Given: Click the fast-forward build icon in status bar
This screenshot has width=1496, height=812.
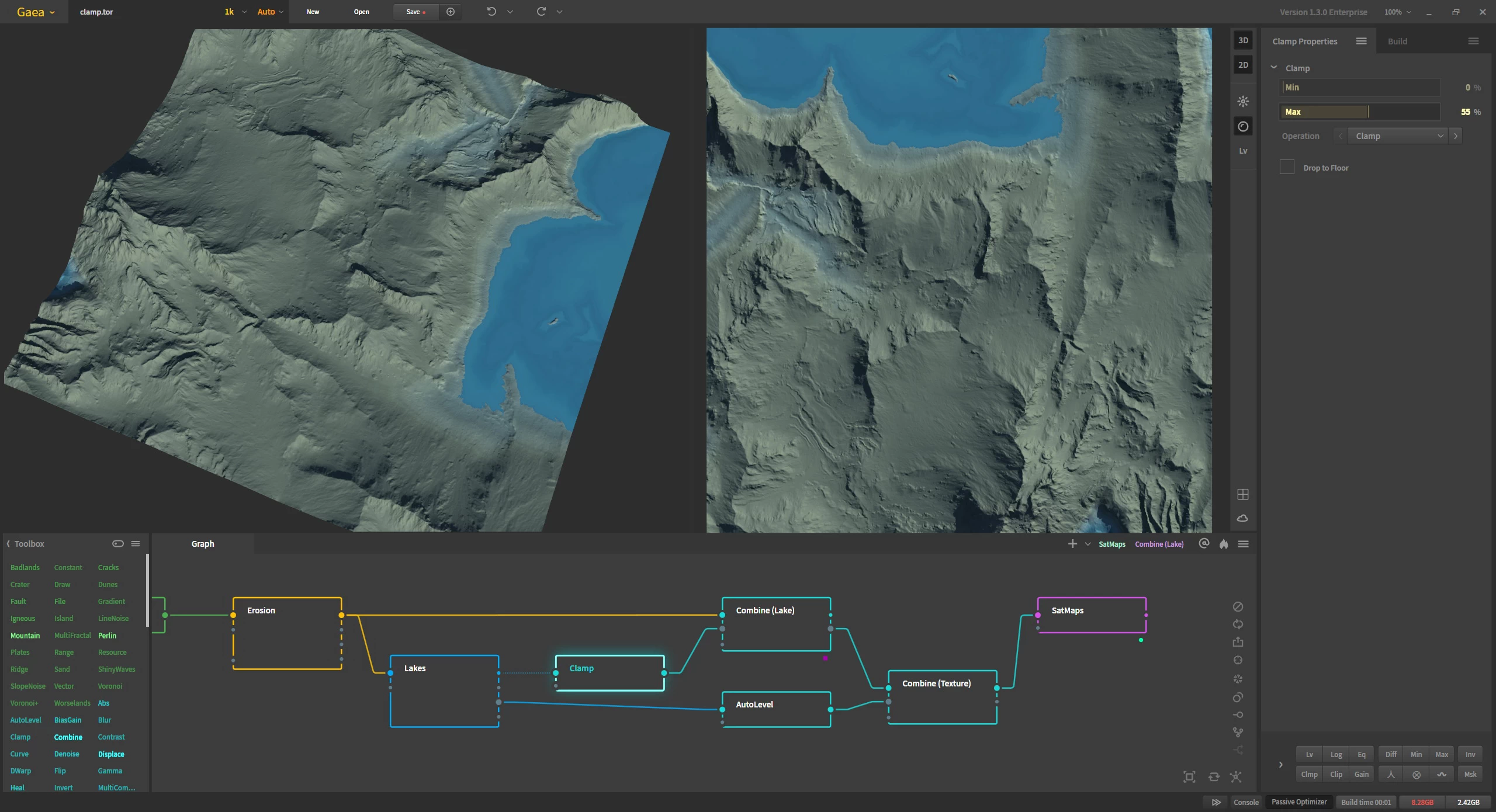Looking at the screenshot, I should [x=1216, y=802].
